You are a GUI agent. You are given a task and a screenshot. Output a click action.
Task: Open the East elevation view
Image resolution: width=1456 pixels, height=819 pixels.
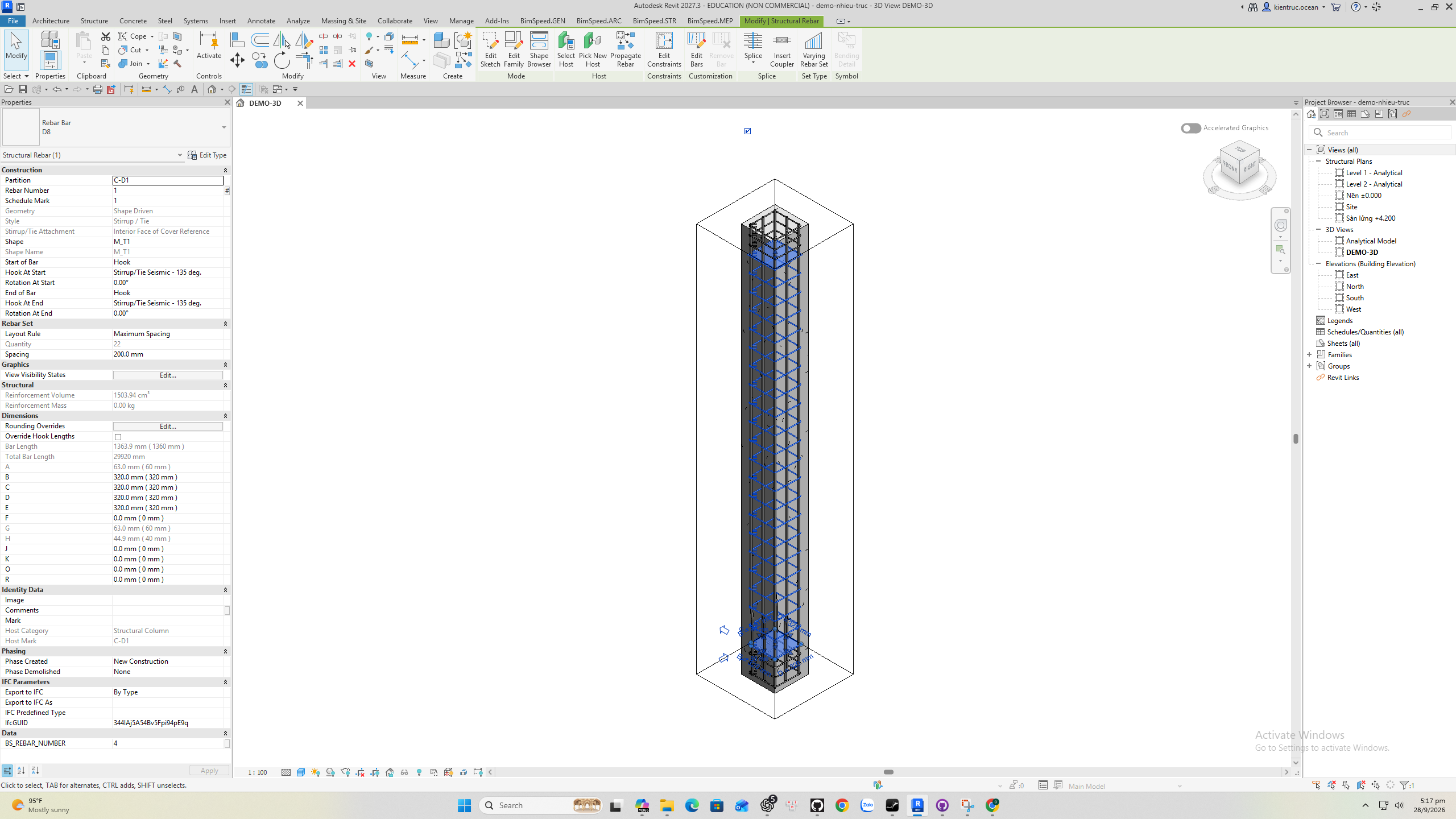tap(1352, 275)
